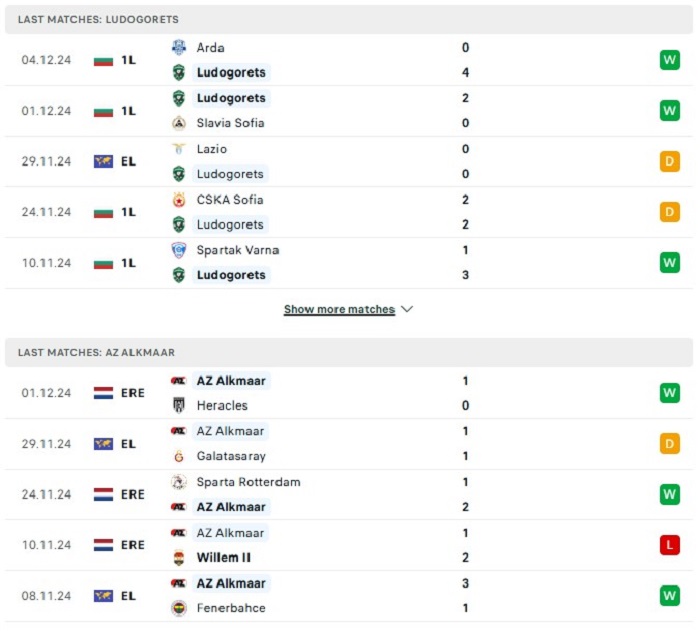Click the CSKA Sofia red crest
The height and width of the screenshot is (631, 700).
179,200
